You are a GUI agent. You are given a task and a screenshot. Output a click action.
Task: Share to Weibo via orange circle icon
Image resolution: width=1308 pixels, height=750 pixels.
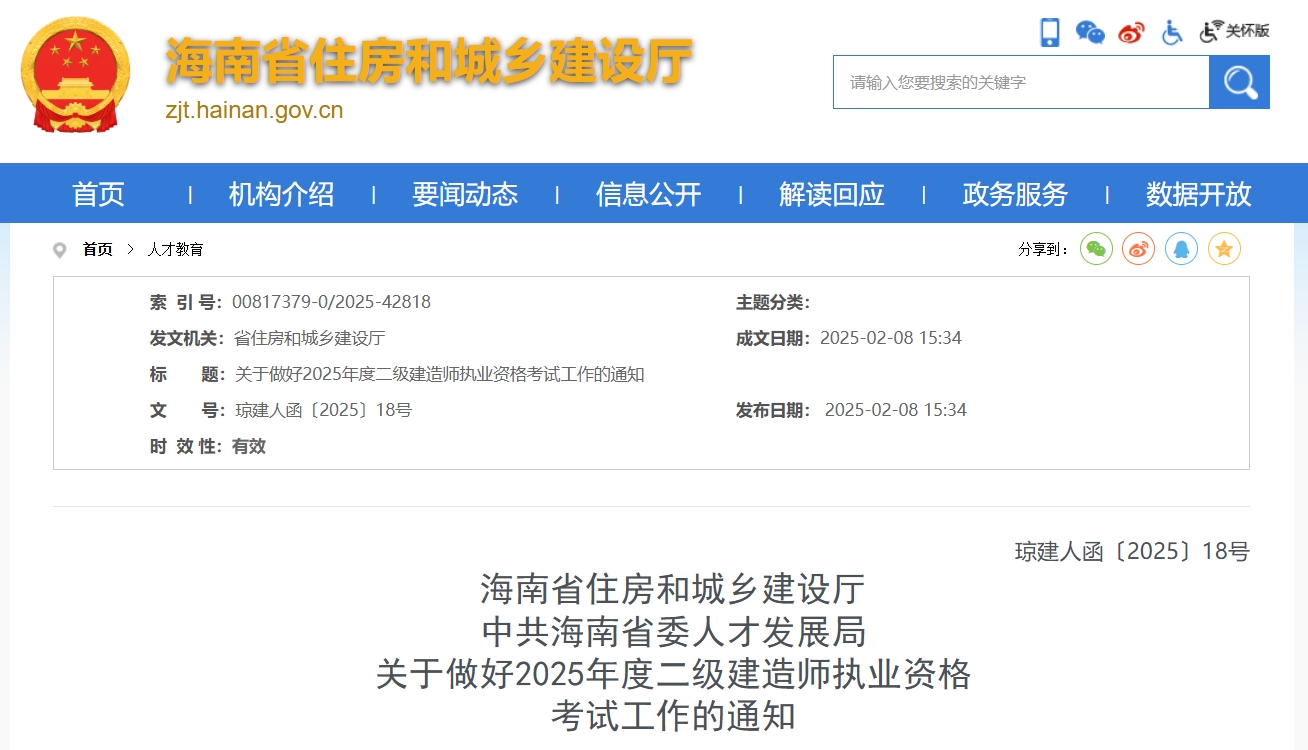click(1138, 249)
